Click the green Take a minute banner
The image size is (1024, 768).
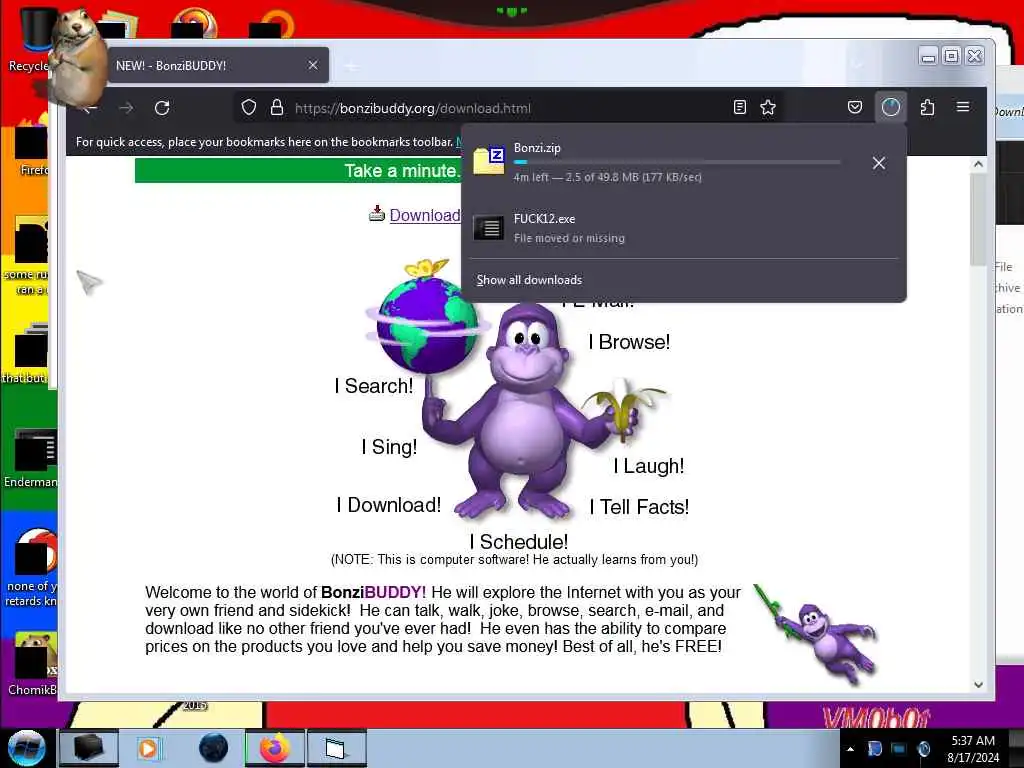[x=298, y=171]
